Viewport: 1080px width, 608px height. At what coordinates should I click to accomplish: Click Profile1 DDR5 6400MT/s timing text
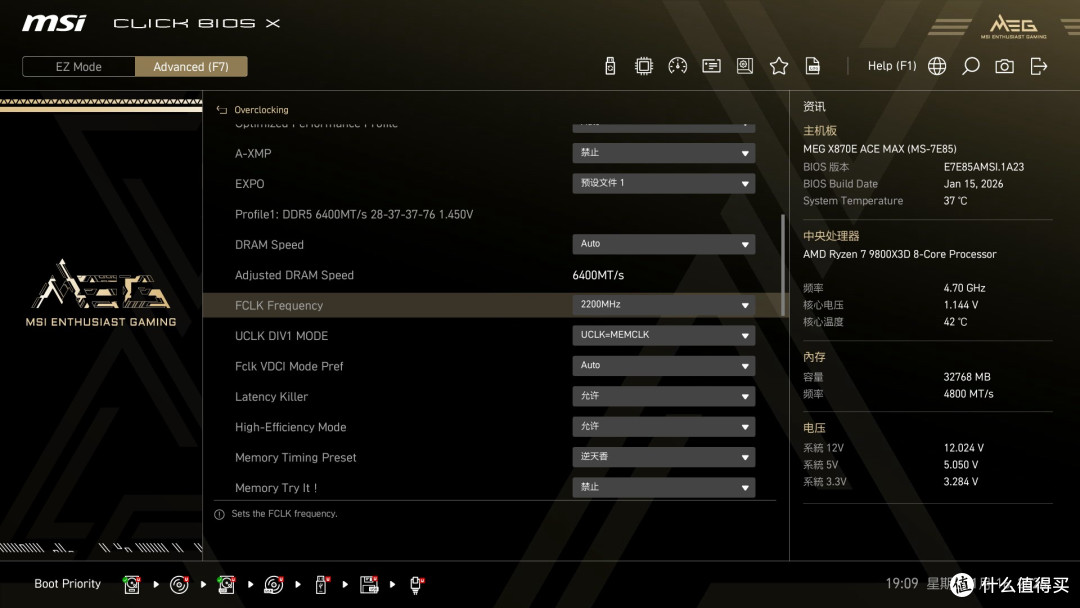354,214
